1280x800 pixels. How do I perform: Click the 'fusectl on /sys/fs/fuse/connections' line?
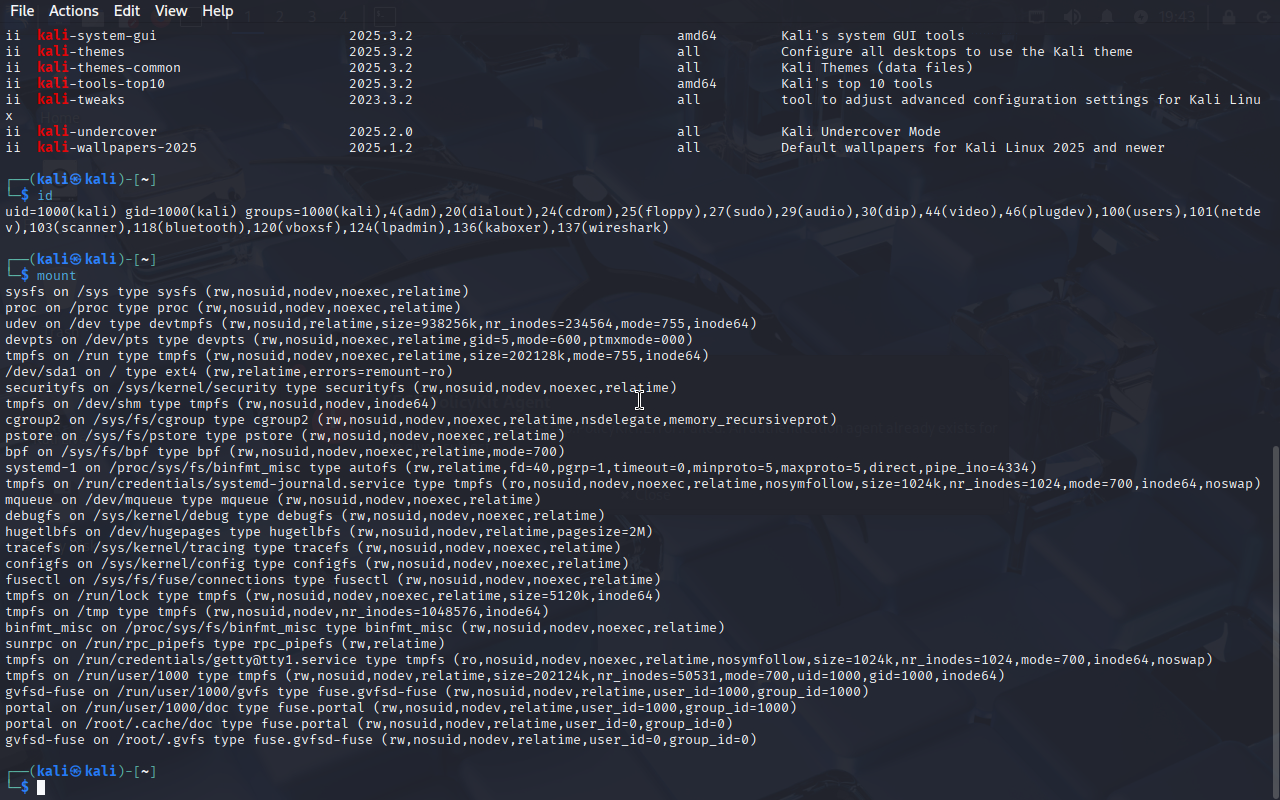pyautogui.click(x=333, y=579)
